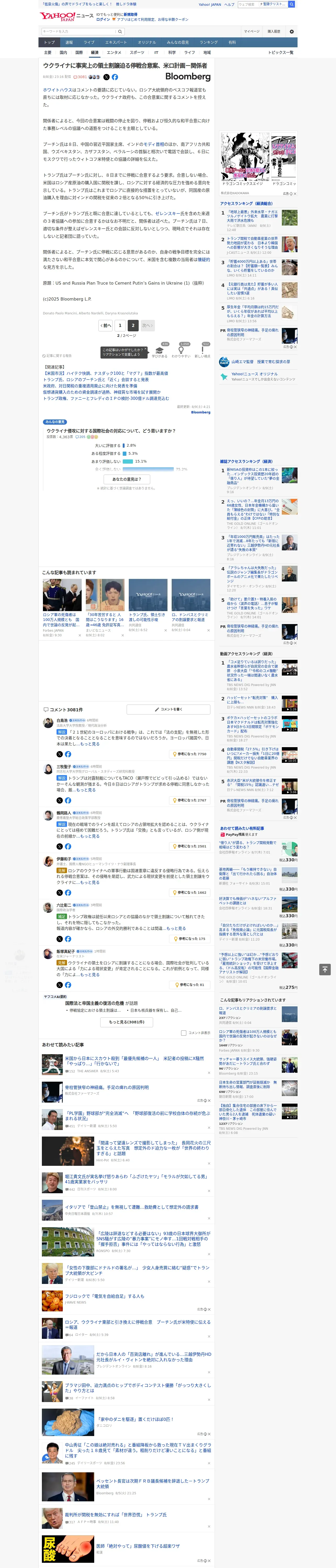Open the ヘルプ link in the top bar

(229, 4)
